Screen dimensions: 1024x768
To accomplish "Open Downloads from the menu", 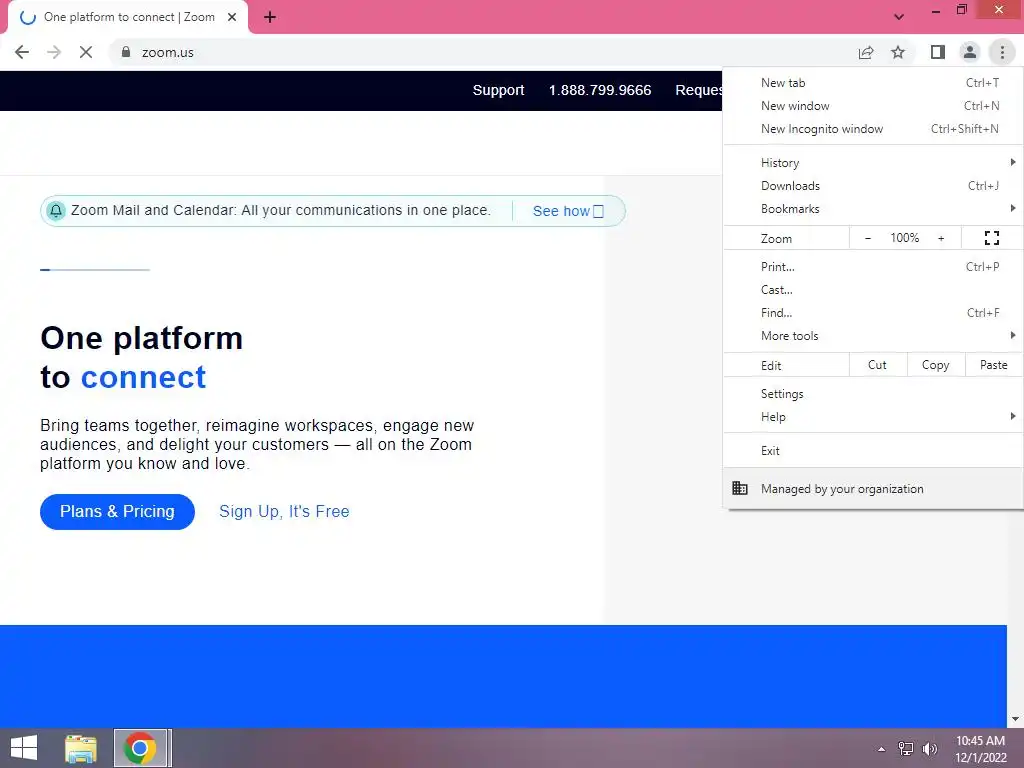I will [x=872, y=185].
